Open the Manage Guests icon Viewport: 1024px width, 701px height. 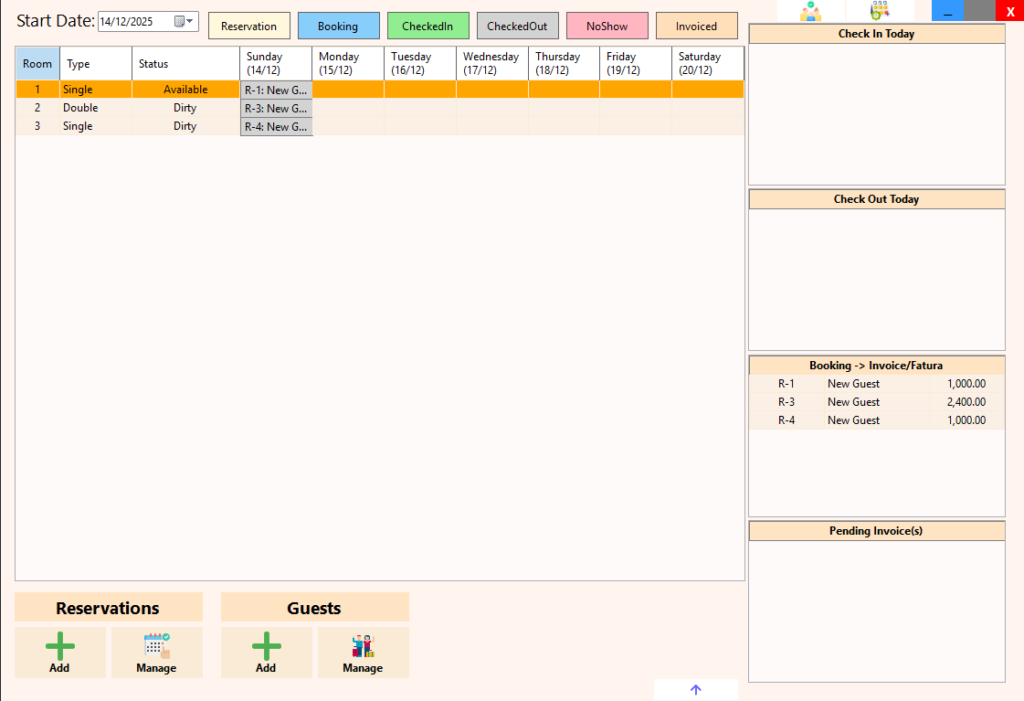[362, 645]
